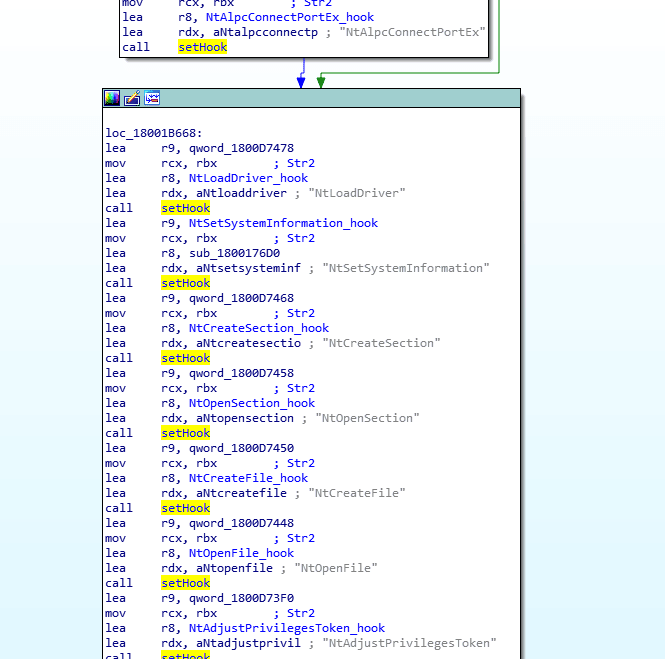The image size is (665, 659).
Task: Click the edit node comment pencil icon
Action: pyautogui.click(x=132, y=98)
